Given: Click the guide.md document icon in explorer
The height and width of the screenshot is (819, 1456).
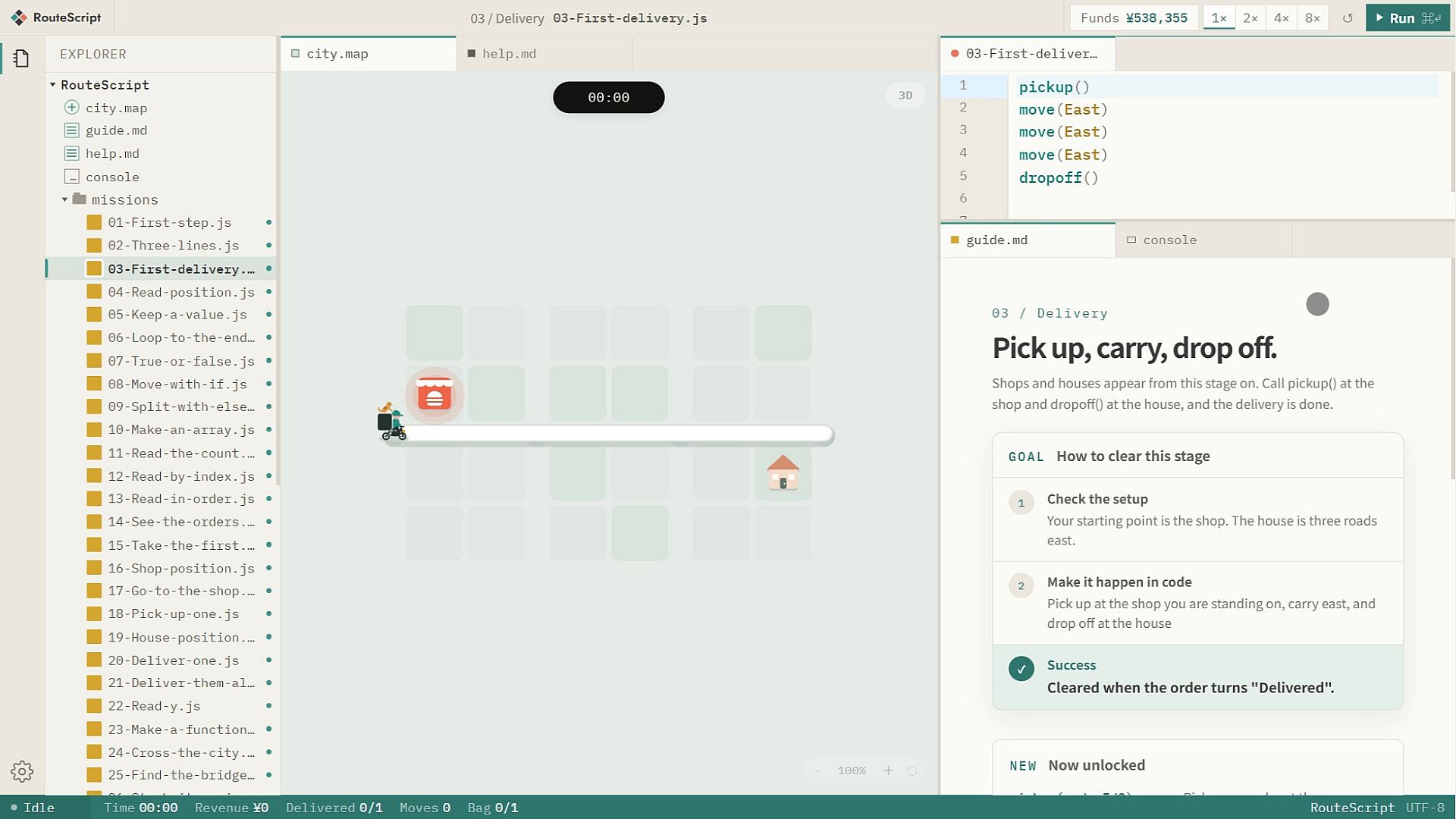Looking at the screenshot, I should tap(71, 130).
